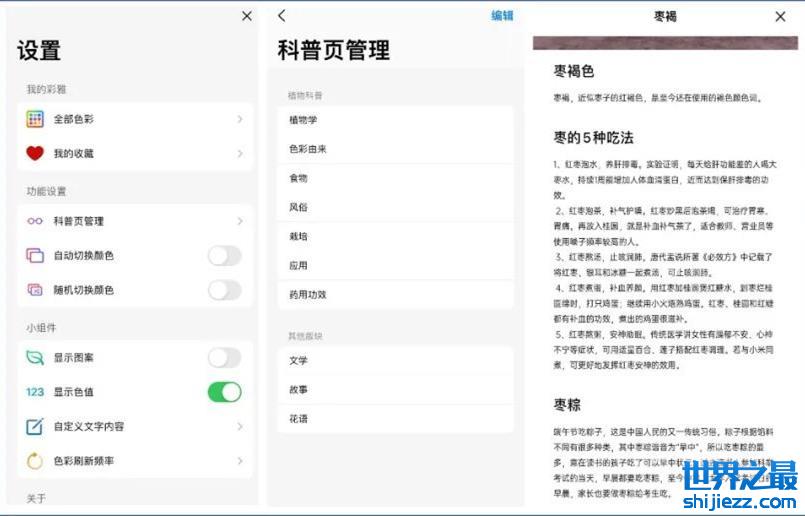Click the 科普页管理 glasses icon

coord(35,221)
